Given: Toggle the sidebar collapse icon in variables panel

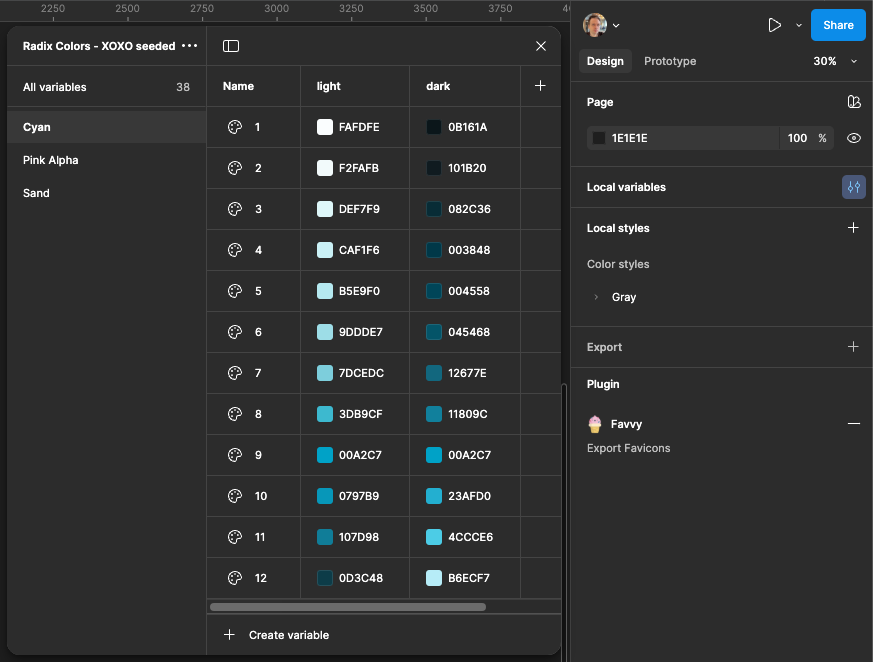Looking at the screenshot, I should (231, 45).
